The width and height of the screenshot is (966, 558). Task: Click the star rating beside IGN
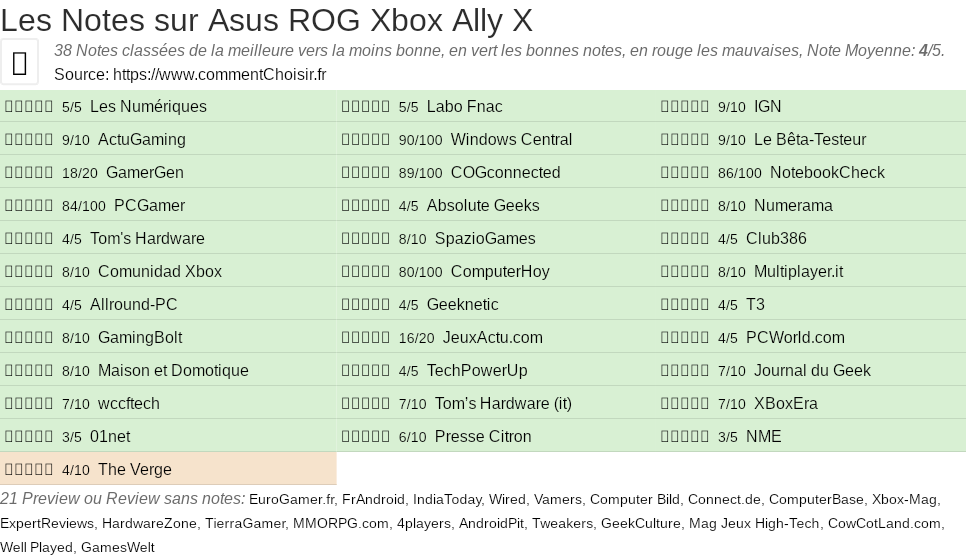(x=685, y=107)
